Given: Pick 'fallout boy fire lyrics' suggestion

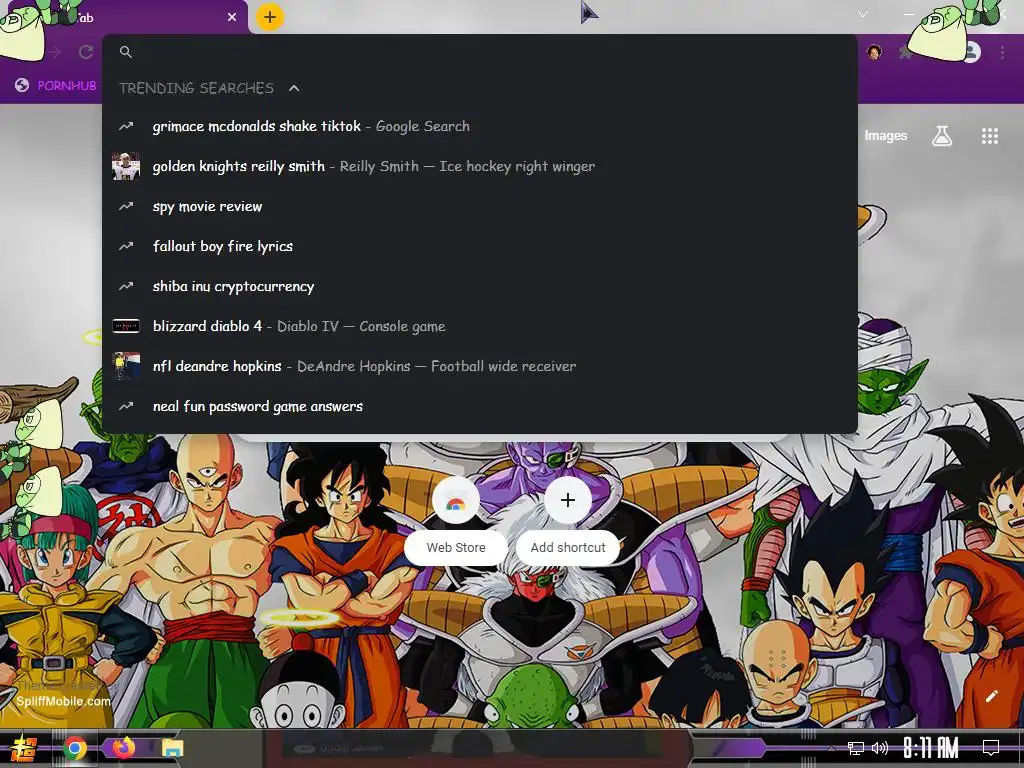Looking at the screenshot, I should (x=479, y=246).
